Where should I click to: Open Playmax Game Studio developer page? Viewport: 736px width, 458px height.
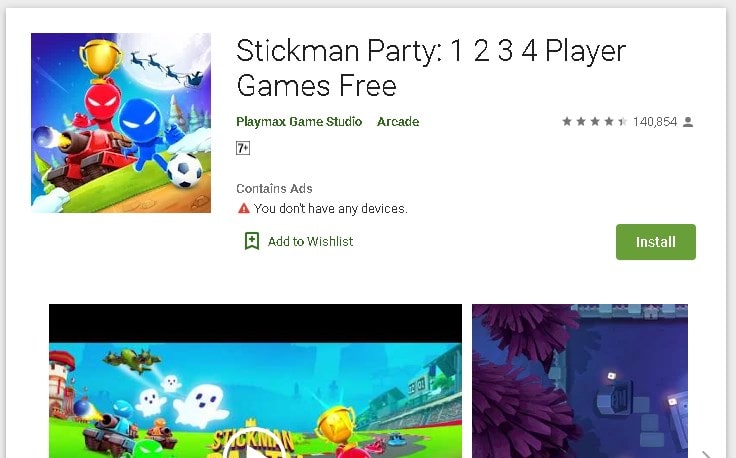coord(299,122)
